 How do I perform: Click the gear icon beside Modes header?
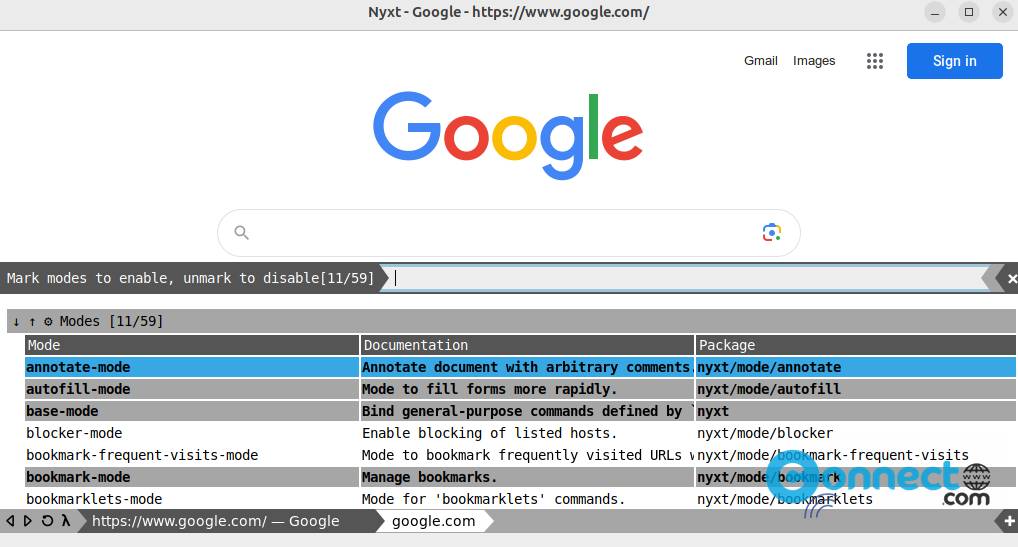48,321
